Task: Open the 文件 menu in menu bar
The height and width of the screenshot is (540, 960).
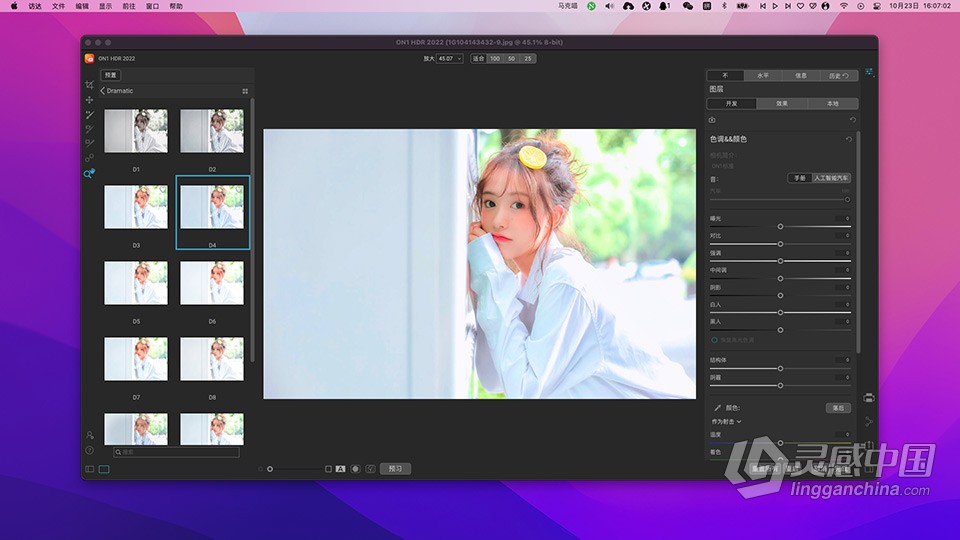Action: [58, 6]
